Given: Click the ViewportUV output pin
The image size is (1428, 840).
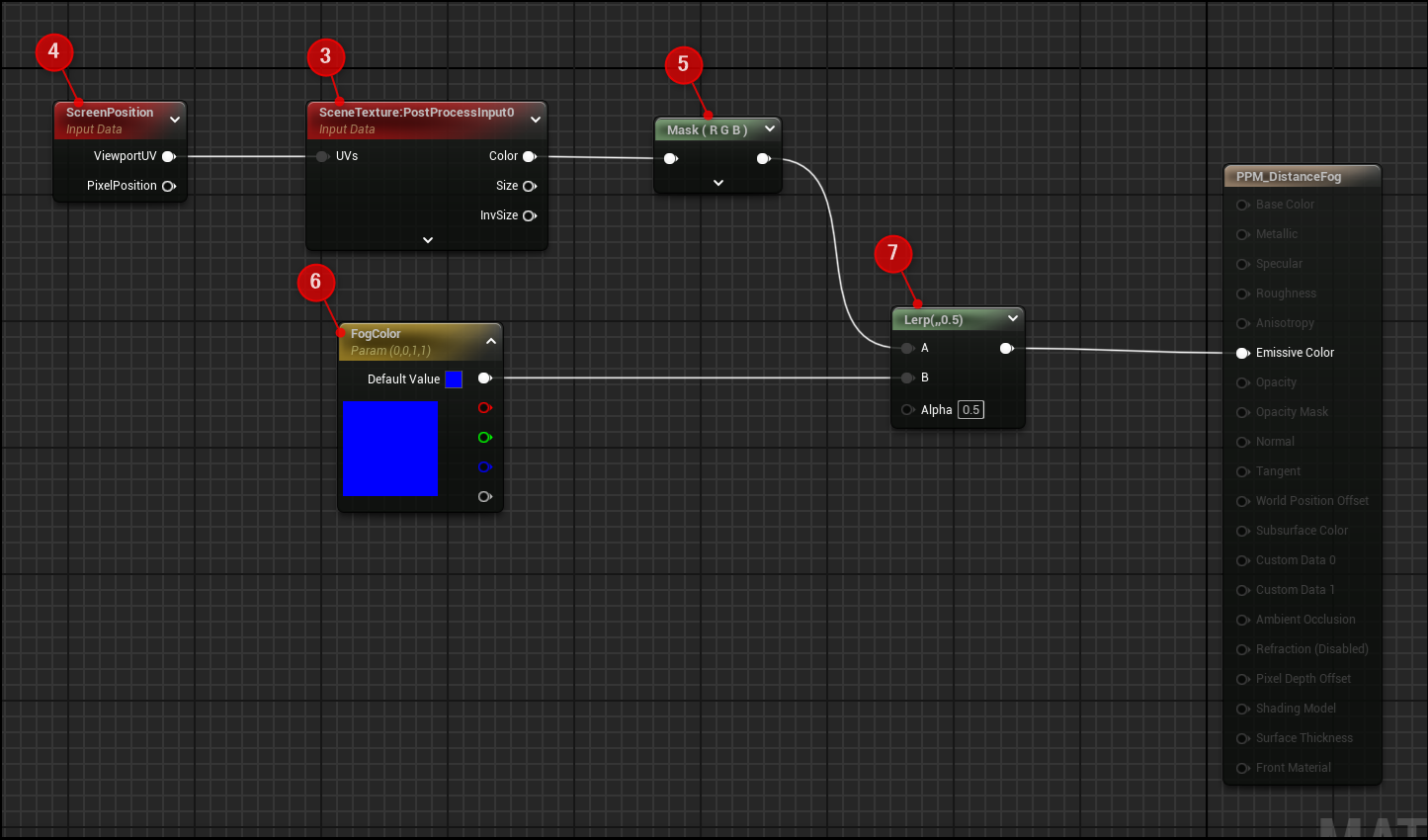Looking at the screenshot, I should (x=168, y=156).
